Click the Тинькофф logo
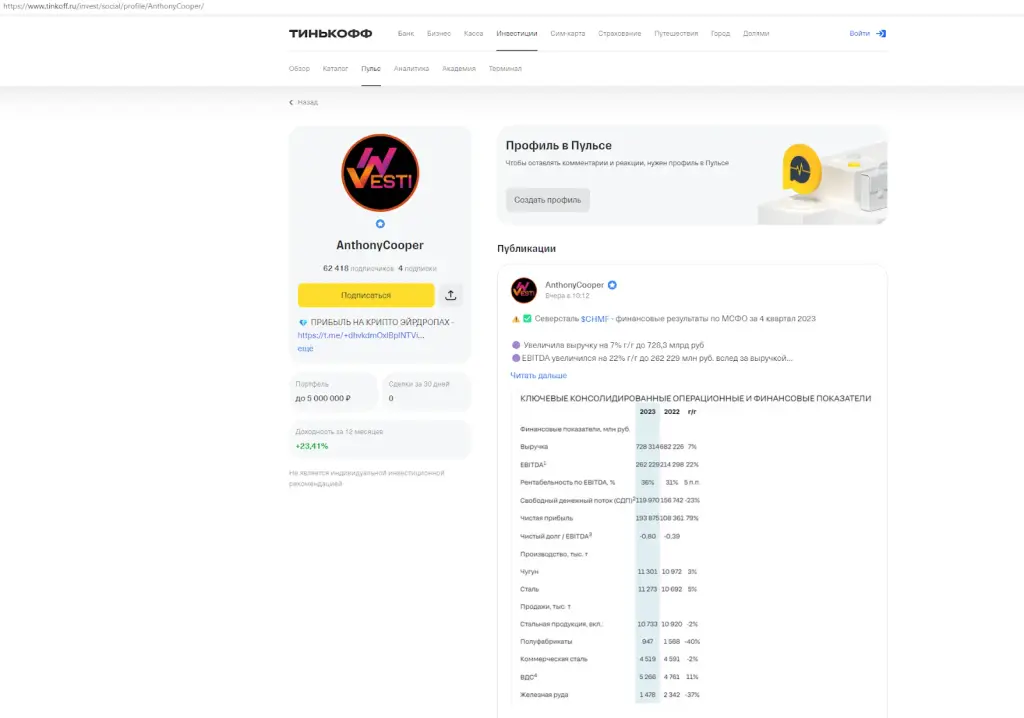Viewport: 1024px width, 718px height. 330,33
